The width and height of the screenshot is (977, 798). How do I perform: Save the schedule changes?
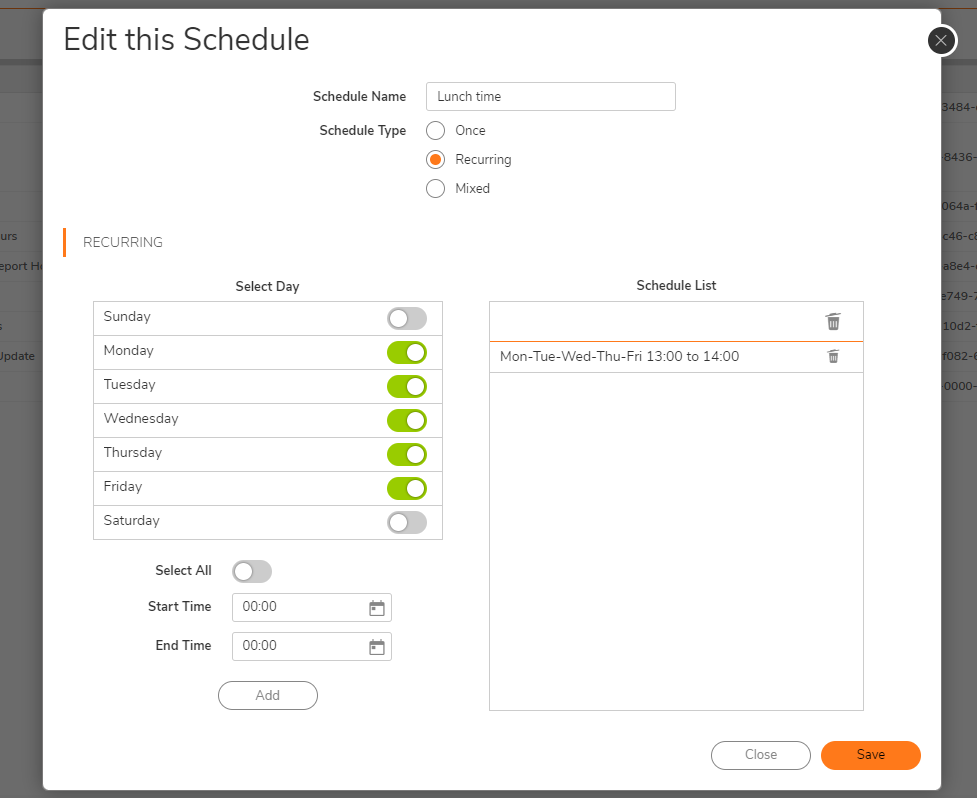click(x=870, y=755)
